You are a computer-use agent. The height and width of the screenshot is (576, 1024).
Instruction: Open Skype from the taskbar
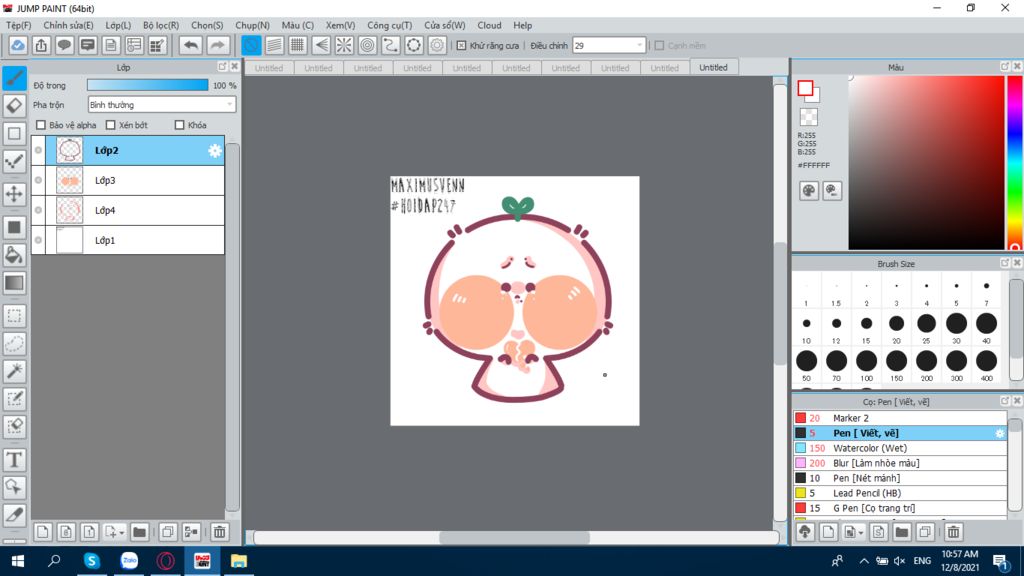point(91,561)
